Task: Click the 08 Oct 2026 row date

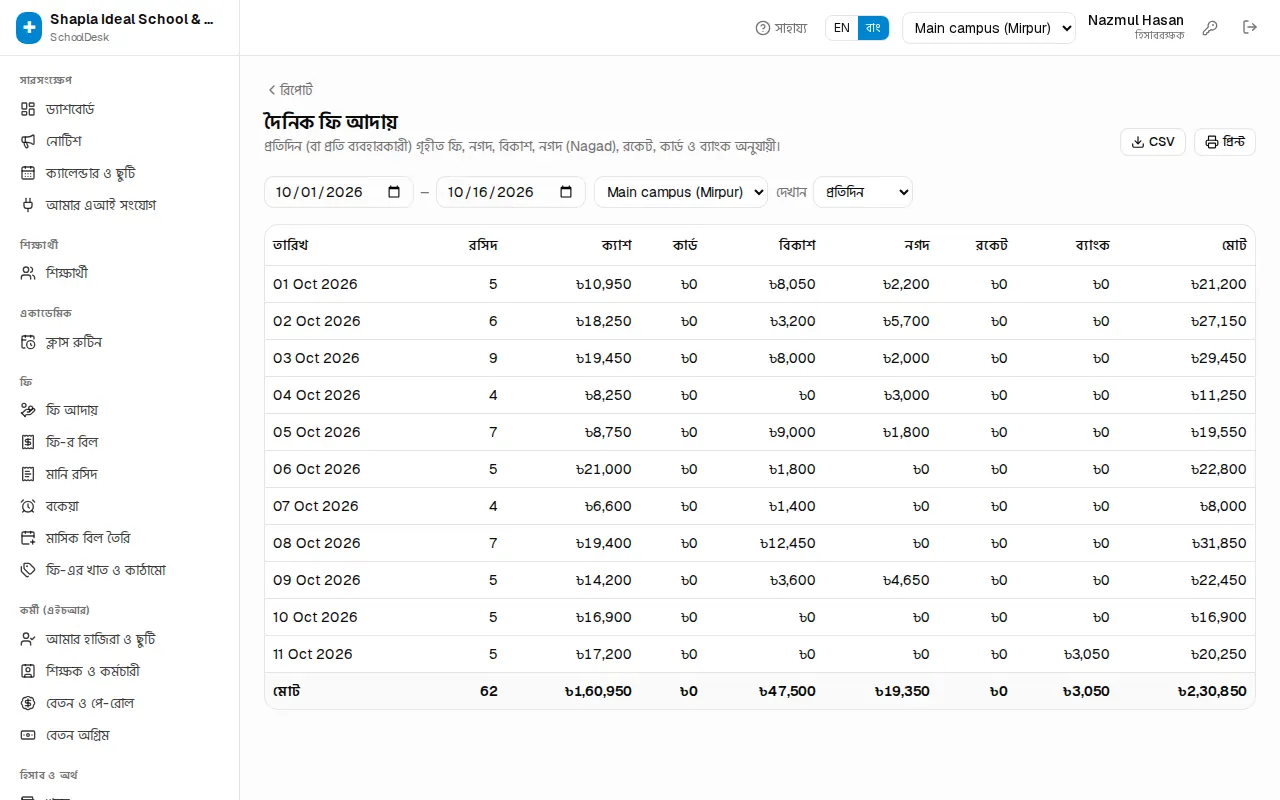Action: coord(317,543)
